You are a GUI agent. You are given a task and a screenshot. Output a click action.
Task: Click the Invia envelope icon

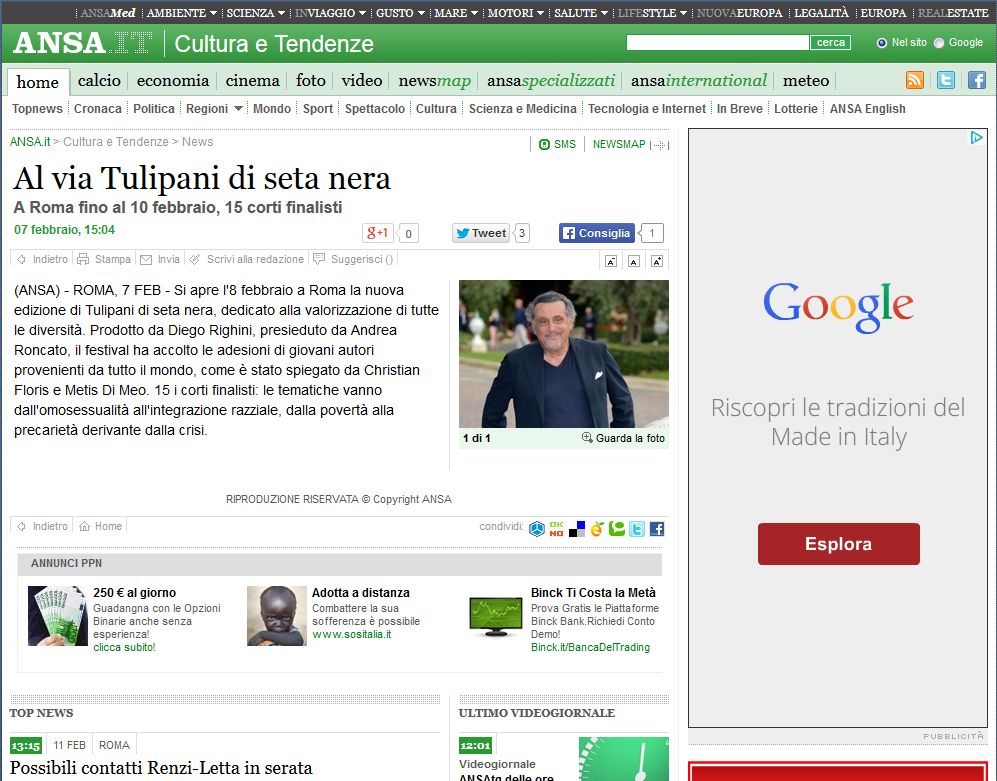146,259
